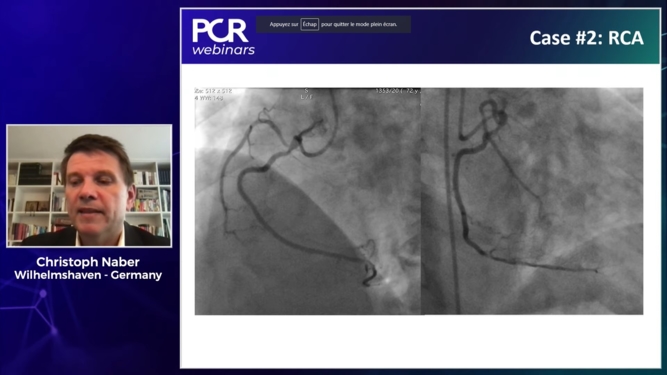Click the slide header banner gradient
The height and width of the screenshot is (375, 667).
click(420, 37)
